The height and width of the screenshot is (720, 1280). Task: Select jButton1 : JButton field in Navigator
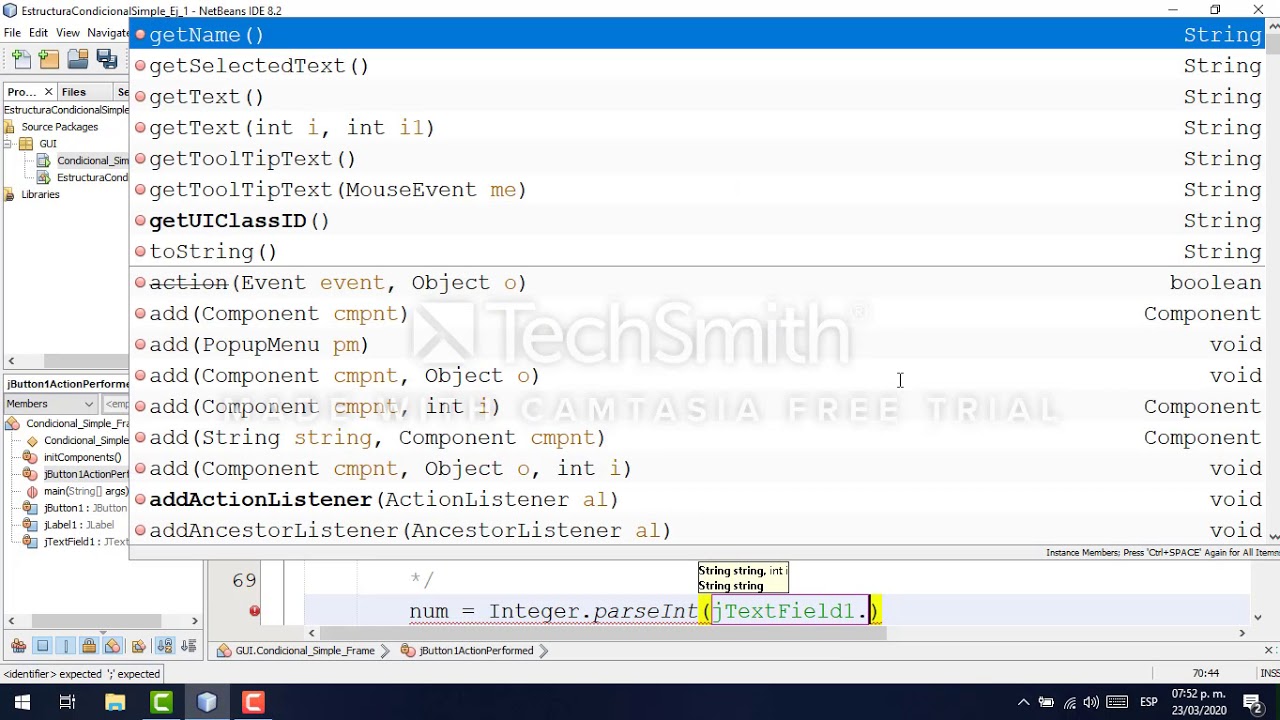[x=86, y=509]
